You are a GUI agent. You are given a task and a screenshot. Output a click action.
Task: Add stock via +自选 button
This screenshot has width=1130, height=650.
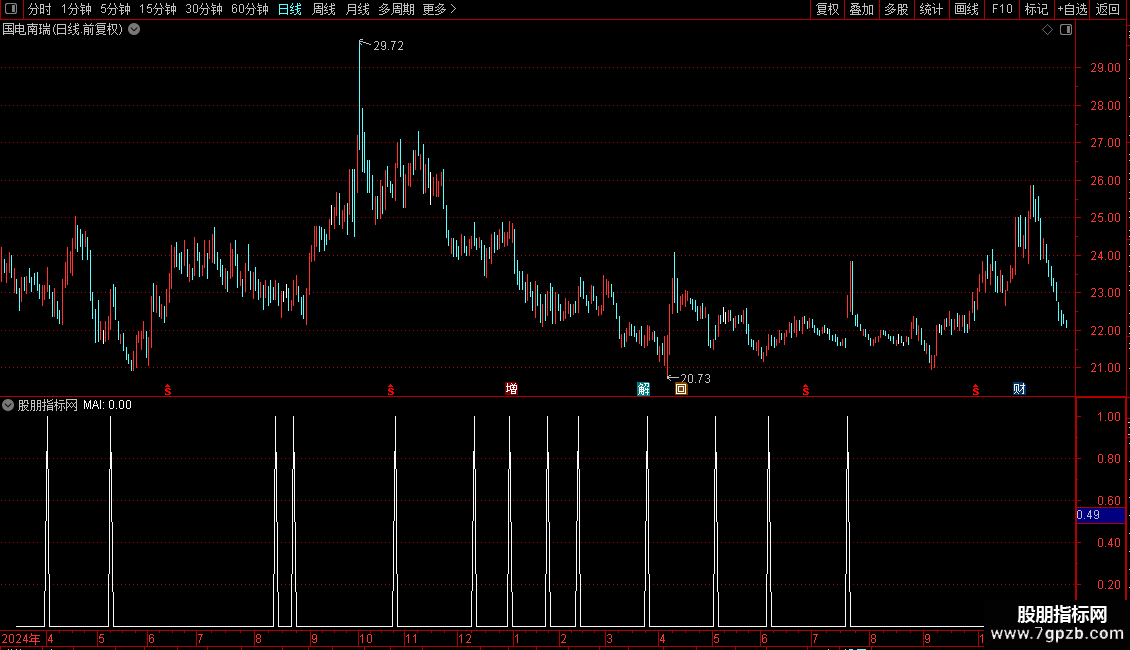1072,9
